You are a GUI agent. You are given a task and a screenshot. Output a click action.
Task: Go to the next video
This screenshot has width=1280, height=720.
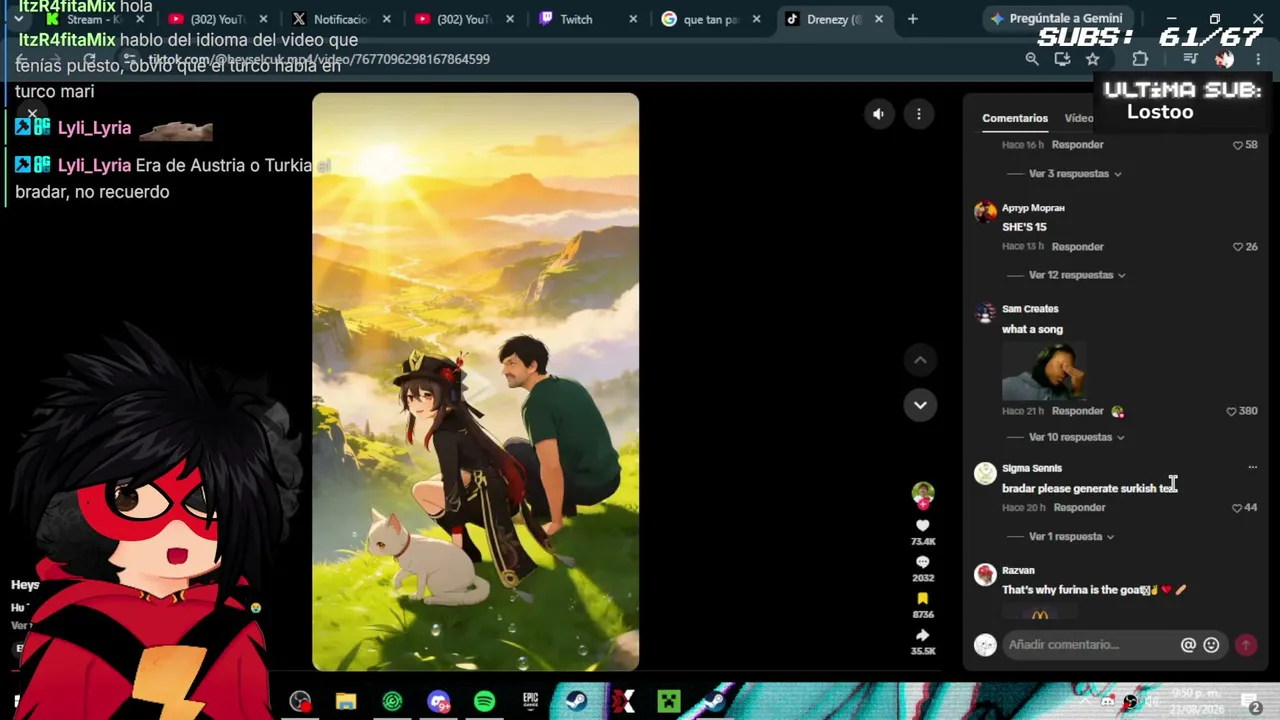click(920, 405)
